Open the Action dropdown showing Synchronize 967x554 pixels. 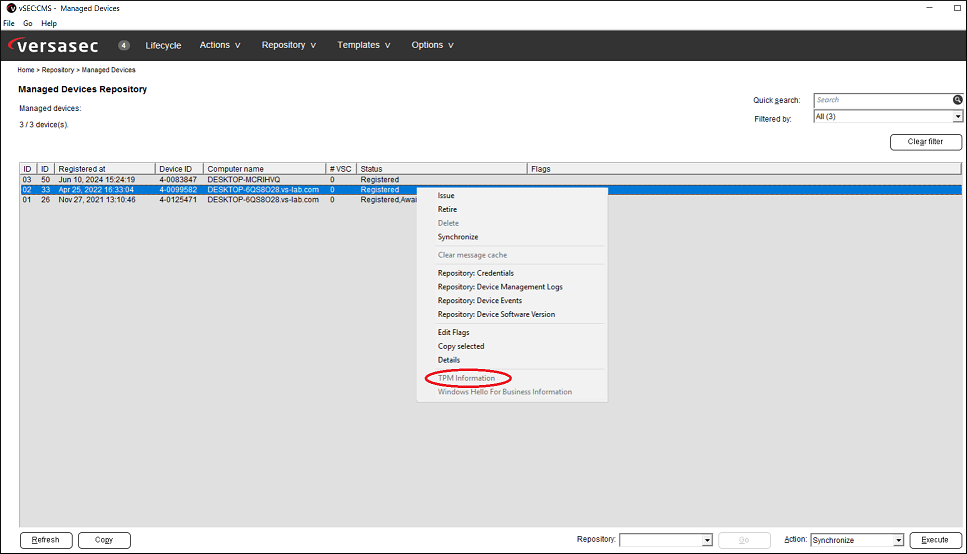click(x=857, y=540)
